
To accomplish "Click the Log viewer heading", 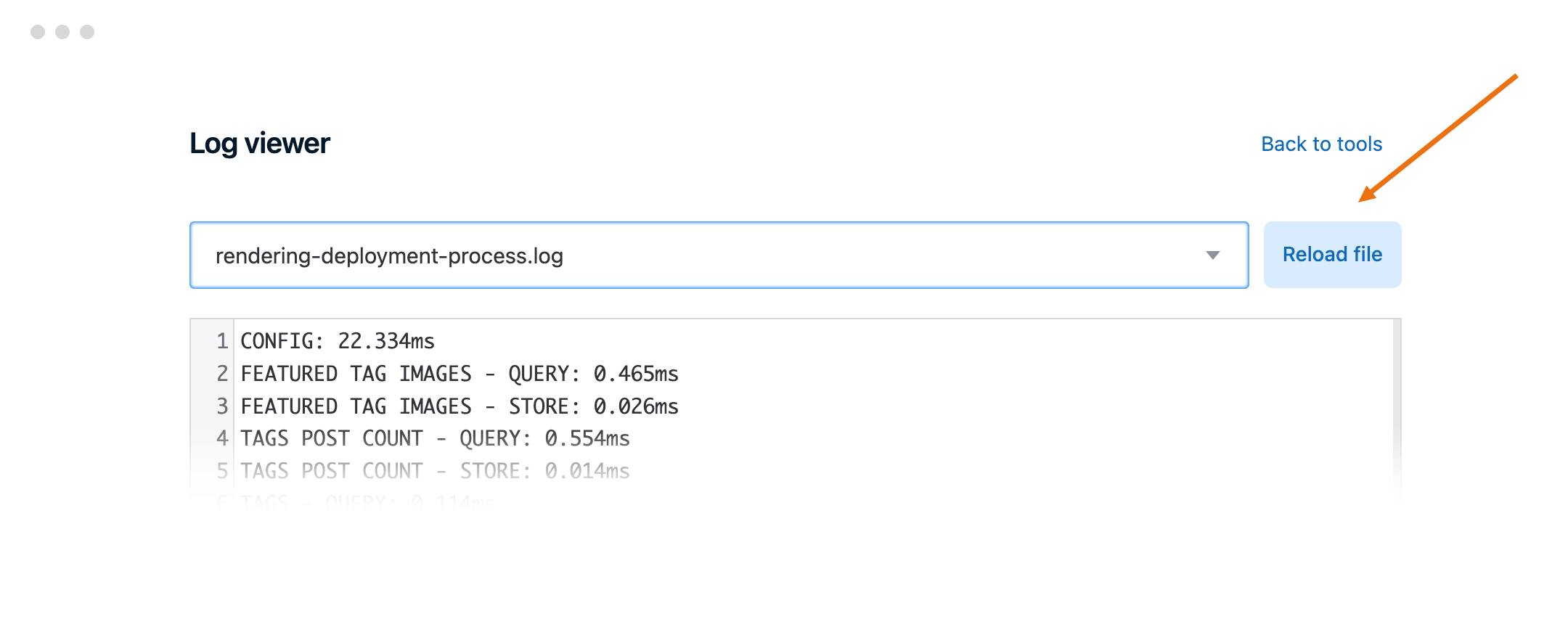I will (260, 143).
